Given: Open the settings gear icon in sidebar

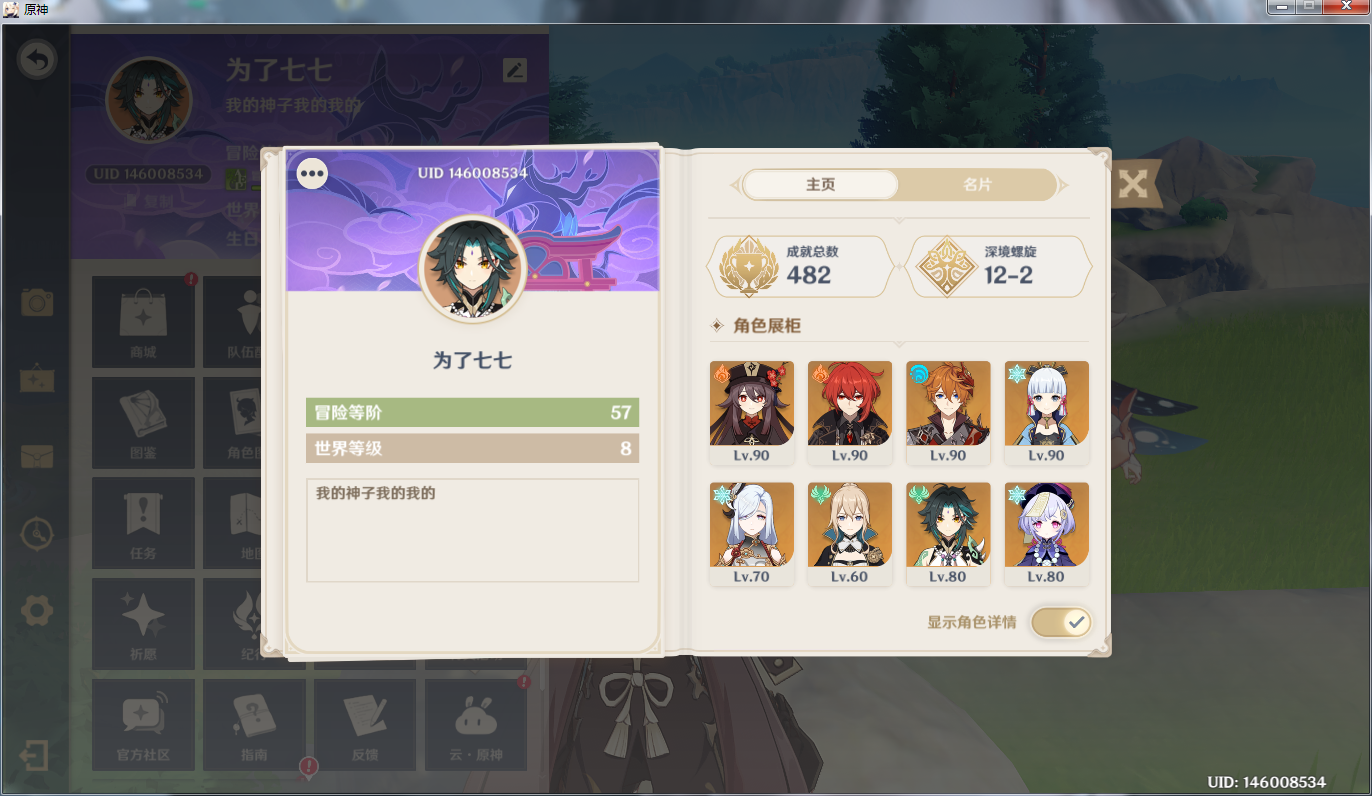Looking at the screenshot, I should click(37, 610).
